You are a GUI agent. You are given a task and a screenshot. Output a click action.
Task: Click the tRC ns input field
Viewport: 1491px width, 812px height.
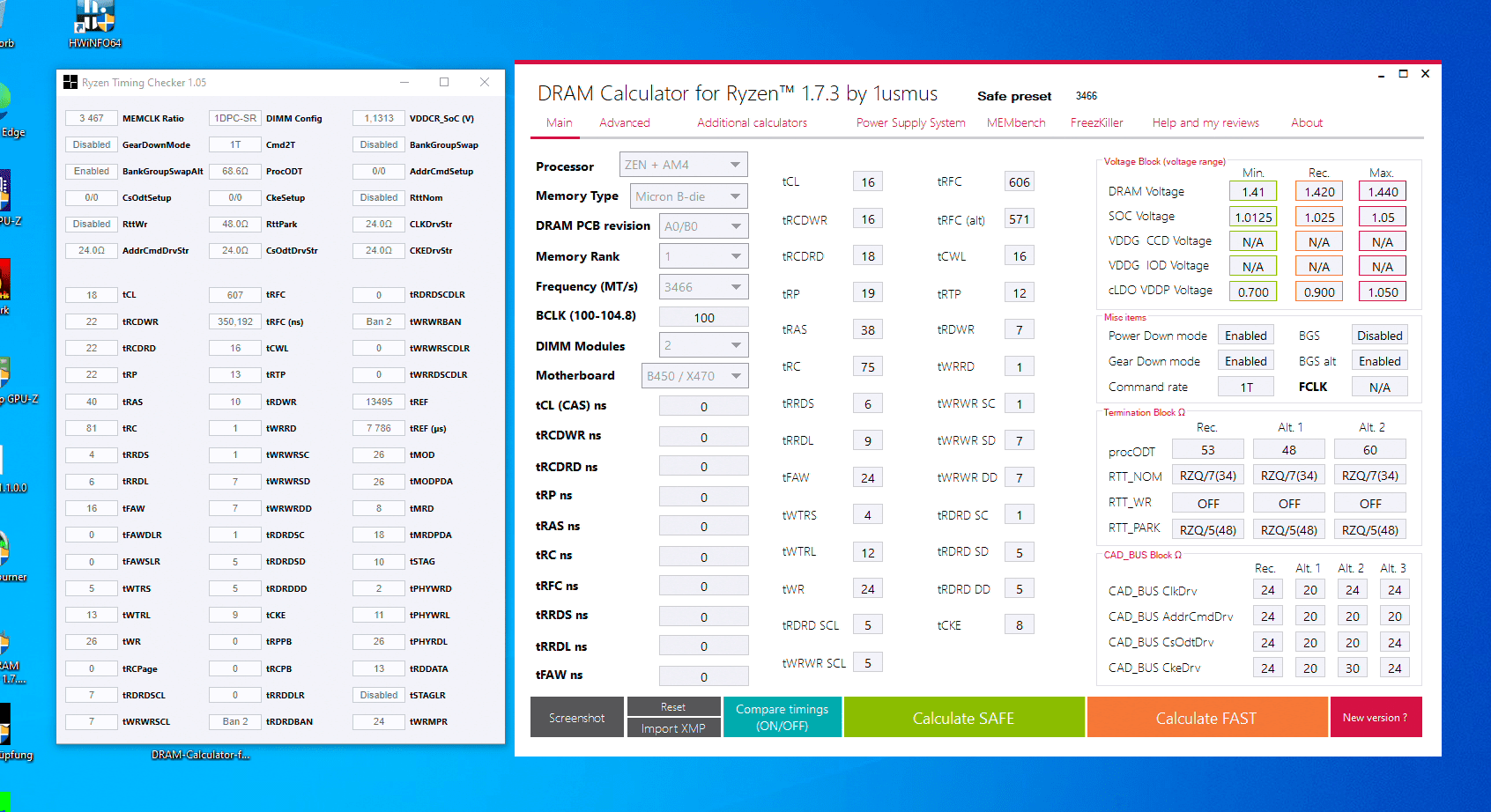point(703,557)
